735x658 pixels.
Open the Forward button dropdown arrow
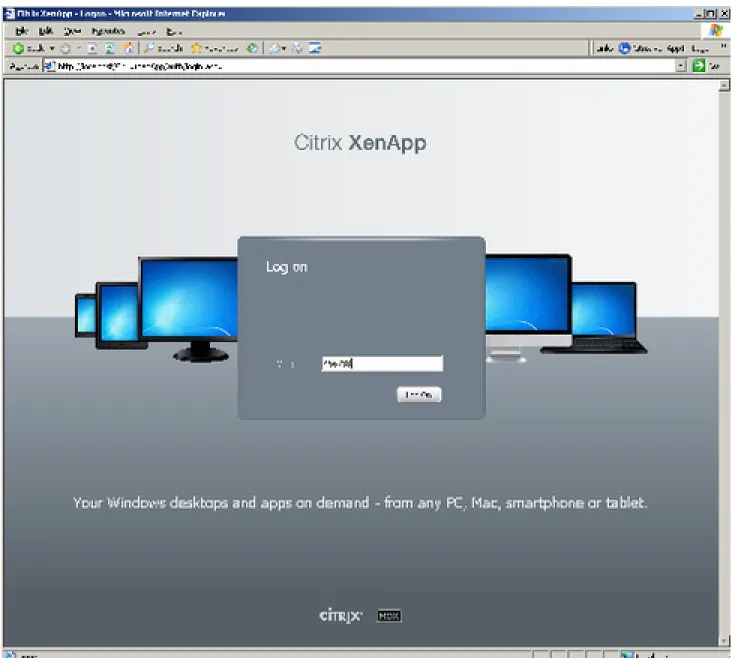click(79, 48)
